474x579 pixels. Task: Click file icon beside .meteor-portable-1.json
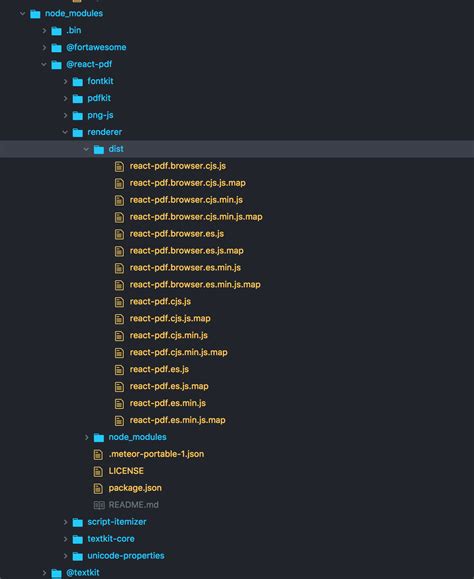[x=98, y=455]
